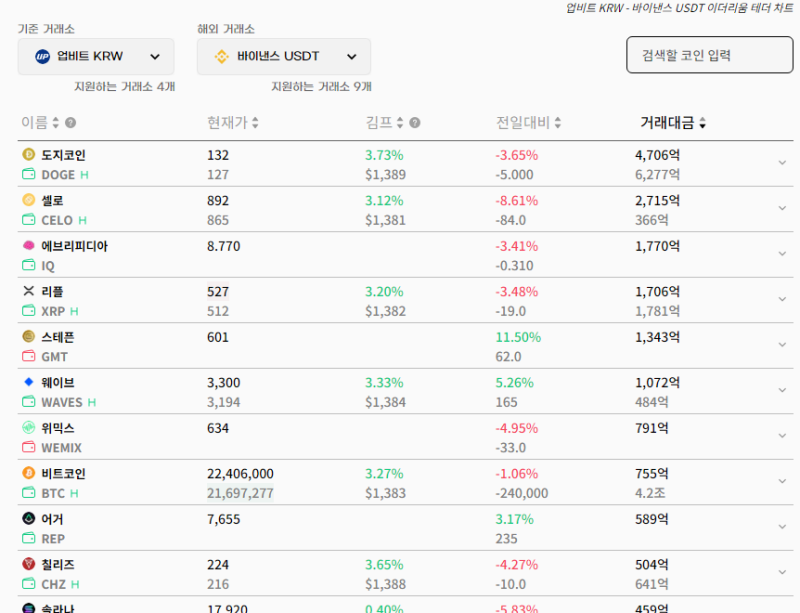
Task: Click the wallet icon beside DOGE
Action: point(29,175)
